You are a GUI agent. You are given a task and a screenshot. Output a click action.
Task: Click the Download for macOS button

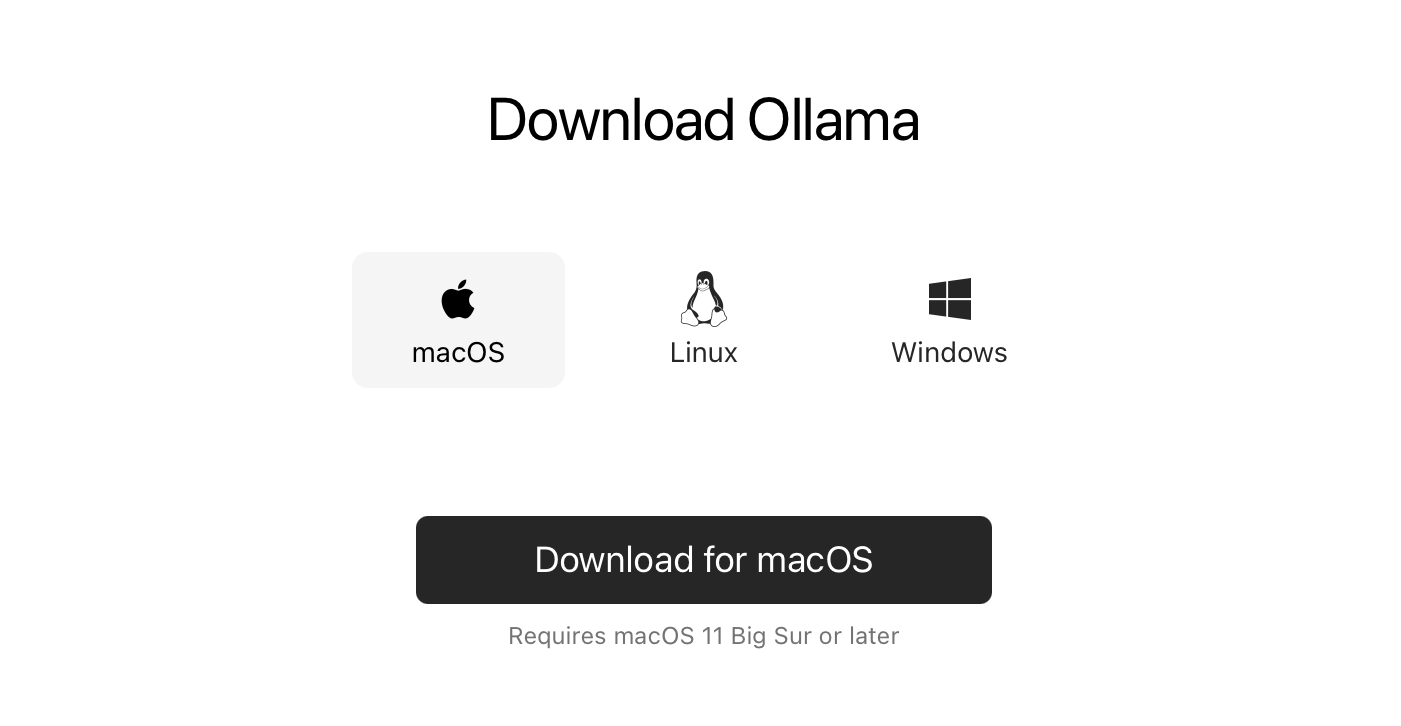[704, 560]
